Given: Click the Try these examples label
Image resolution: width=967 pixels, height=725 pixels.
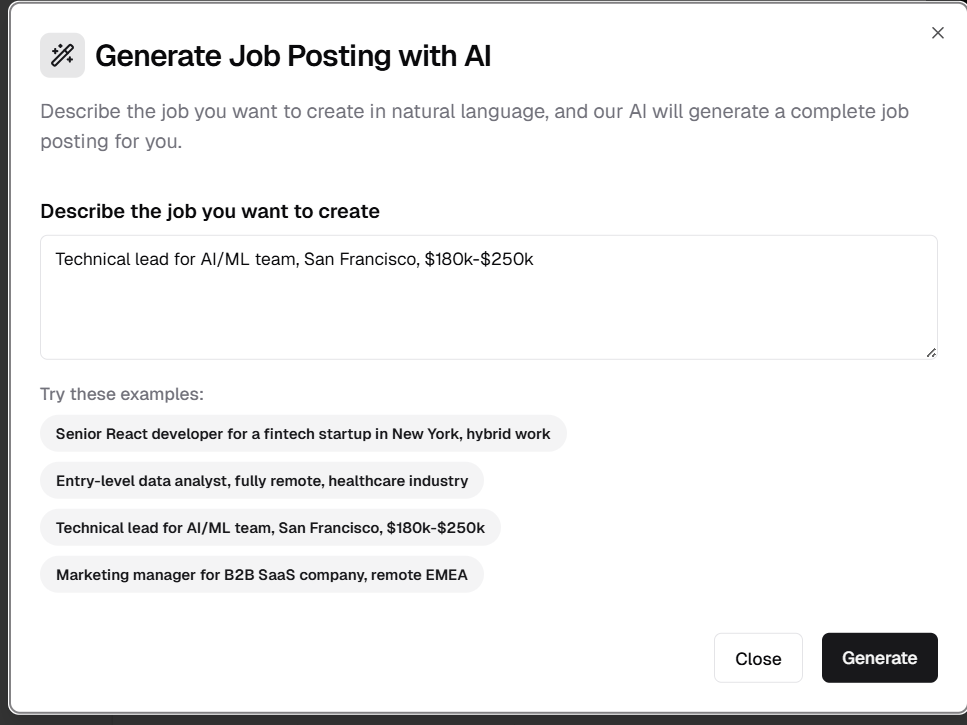Looking at the screenshot, I should tap(122, 394).
